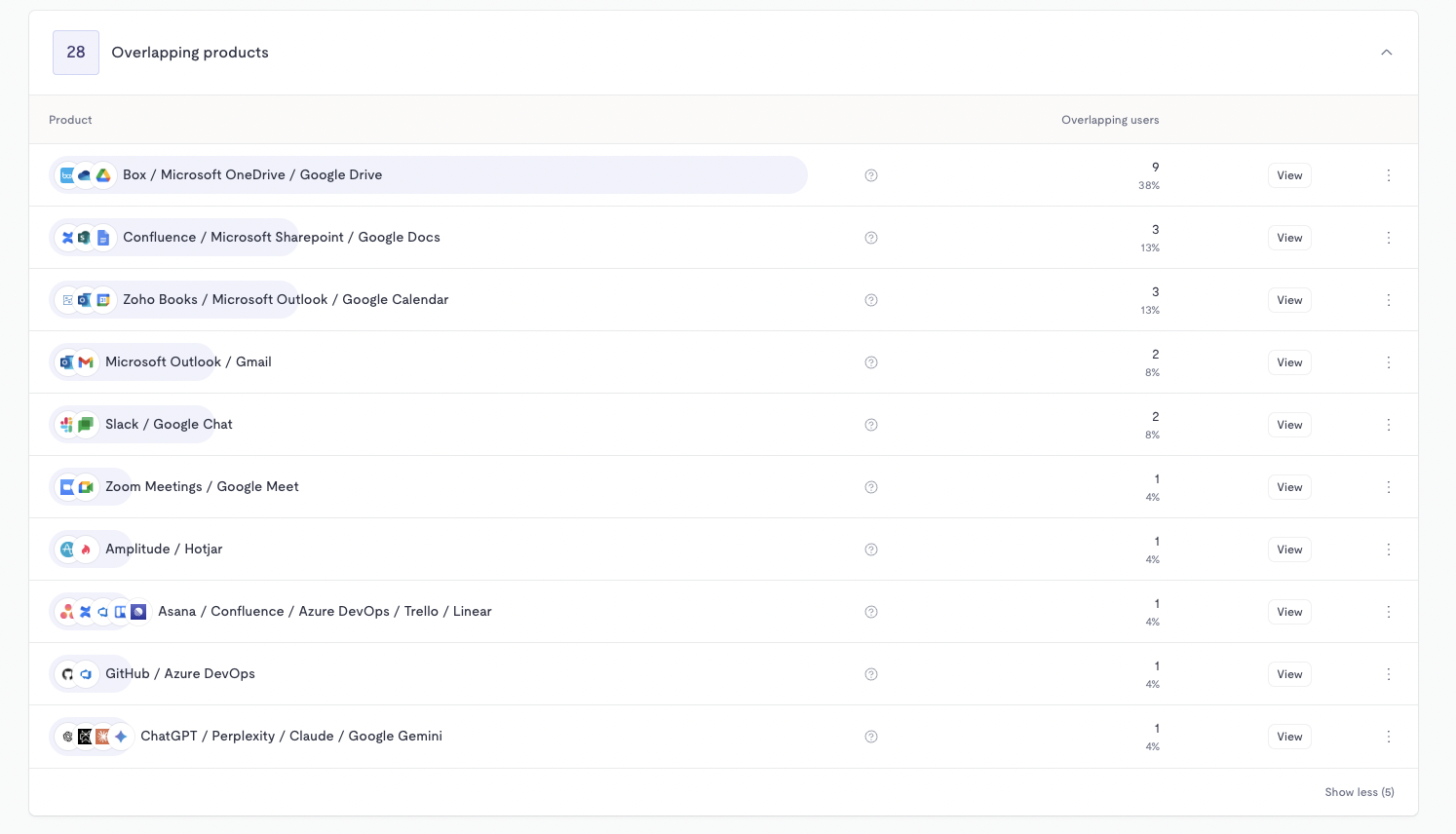Viewport: 1456px width, 834px height.
Task: Select 'Asana / Confluence / Azure DevOps / Trello / Linear'
Action: pyautogui.click(x=325, y=612)
